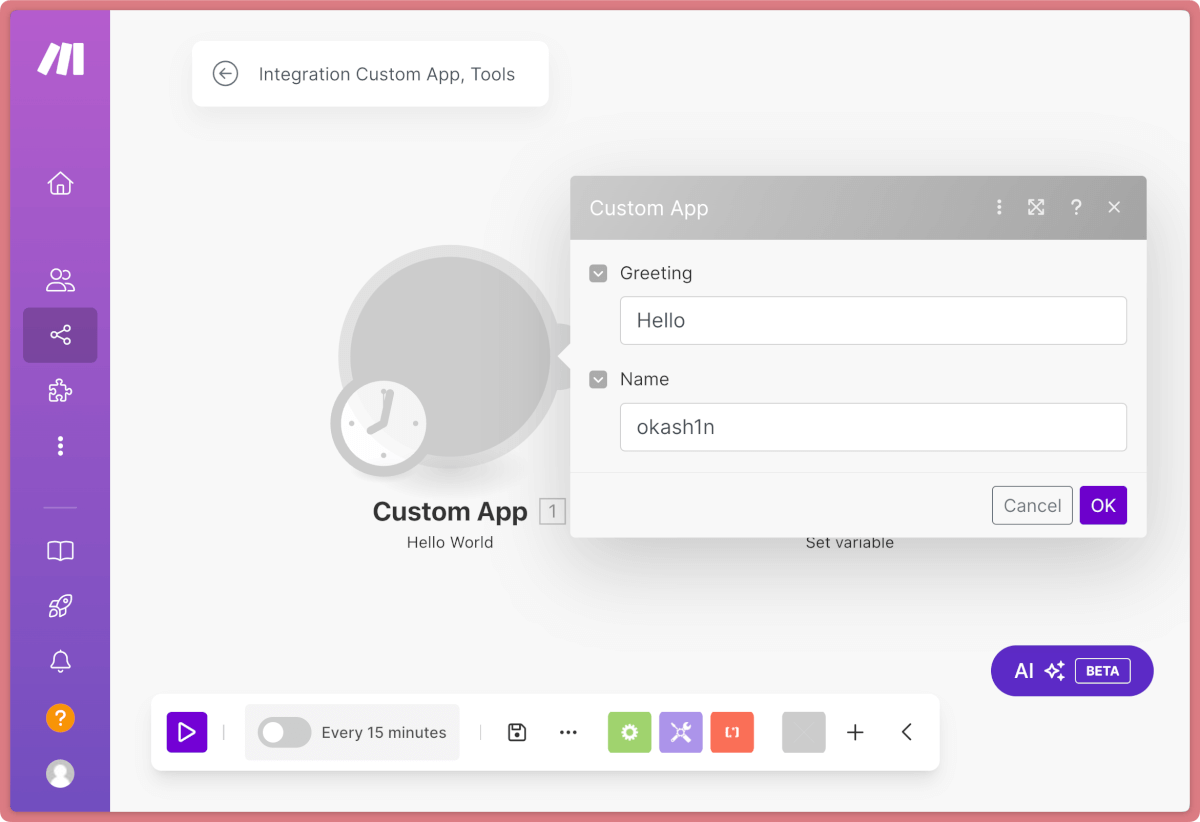Open the green gear Flow Control tool

(x=629, y=732)
